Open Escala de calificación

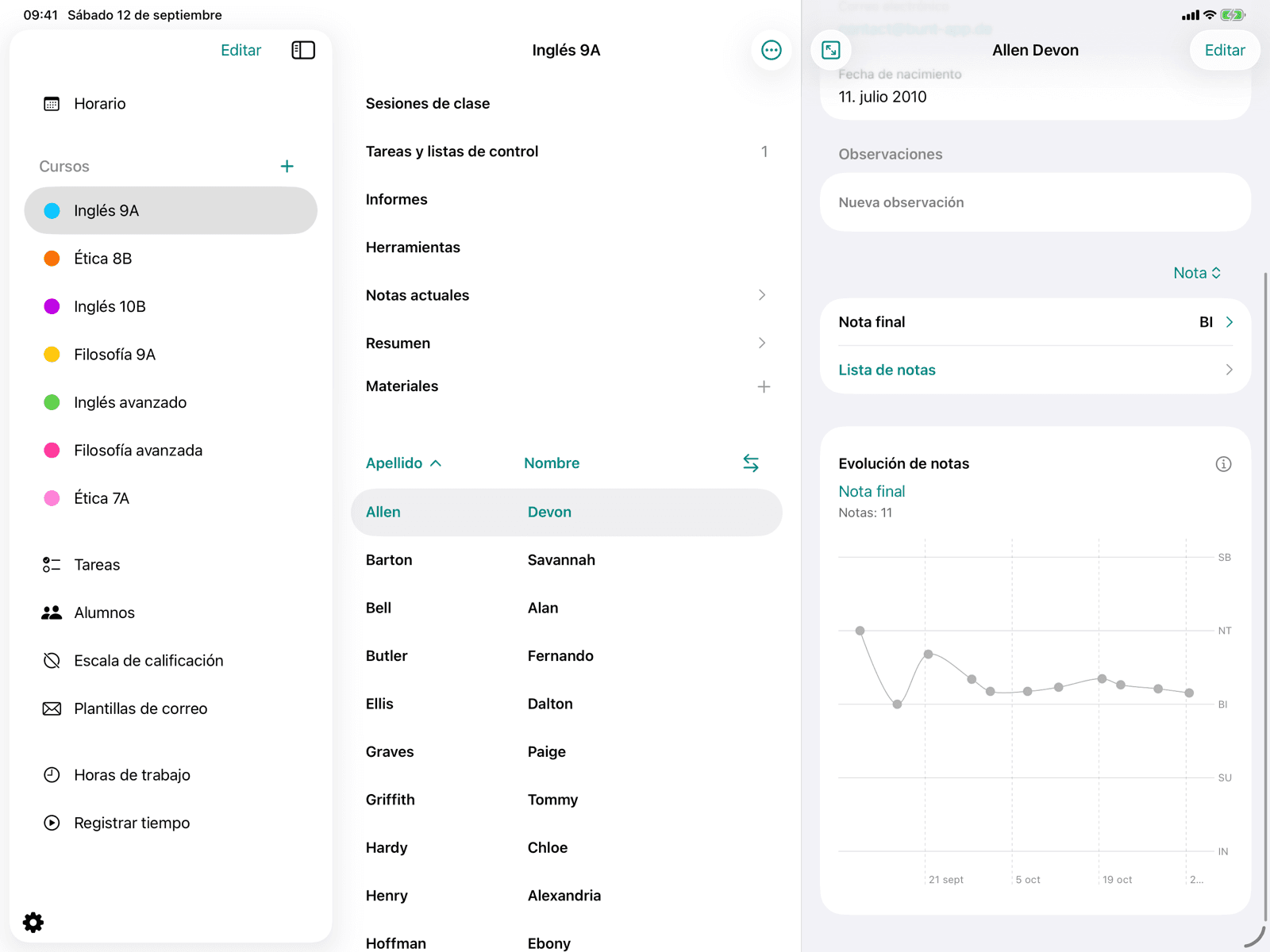[x=171, y=661]
